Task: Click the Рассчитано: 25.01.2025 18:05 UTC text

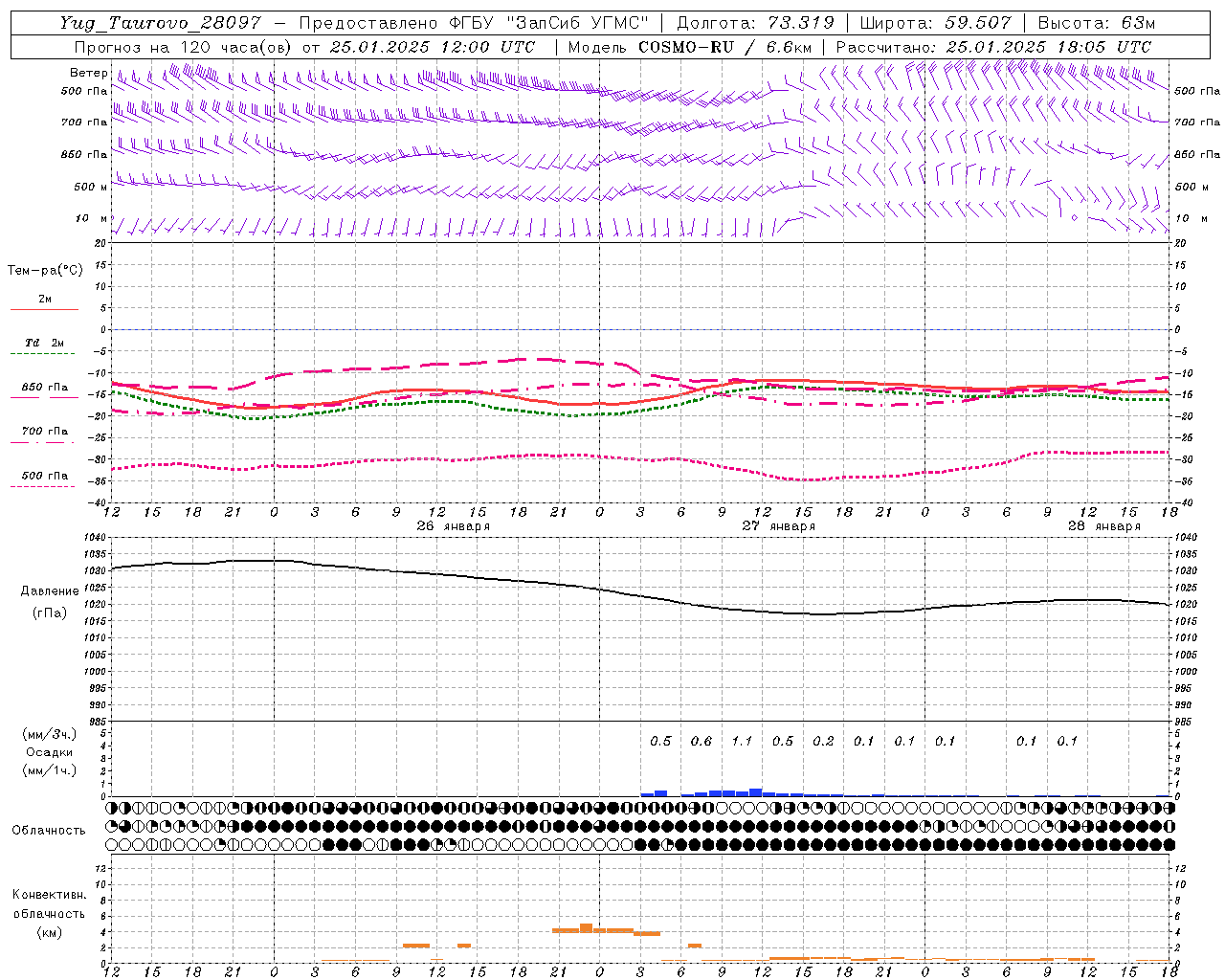Action: (x=993, y=47)
